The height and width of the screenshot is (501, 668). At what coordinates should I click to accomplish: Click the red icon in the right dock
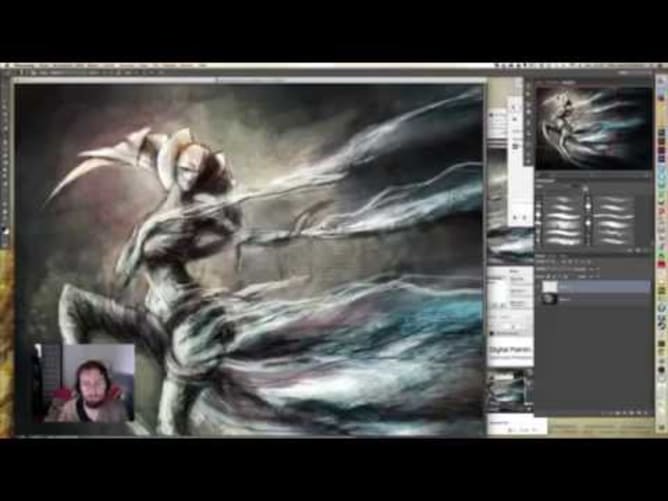click(x=661, y=264)
